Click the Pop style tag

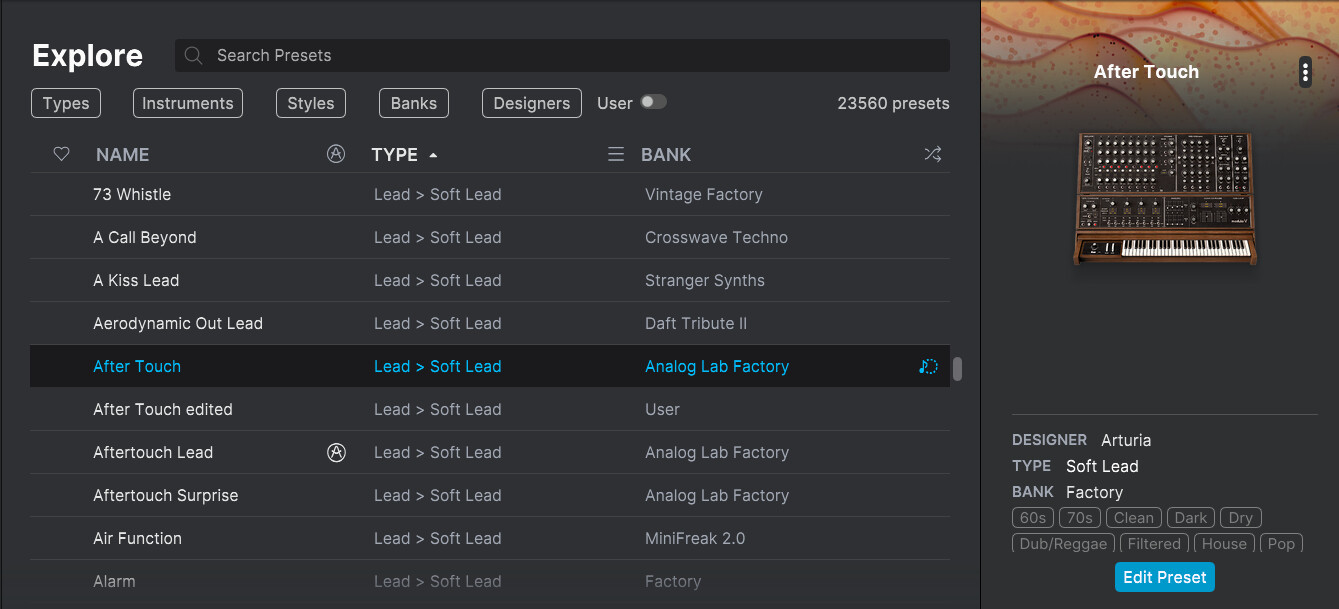(1281, 544)
